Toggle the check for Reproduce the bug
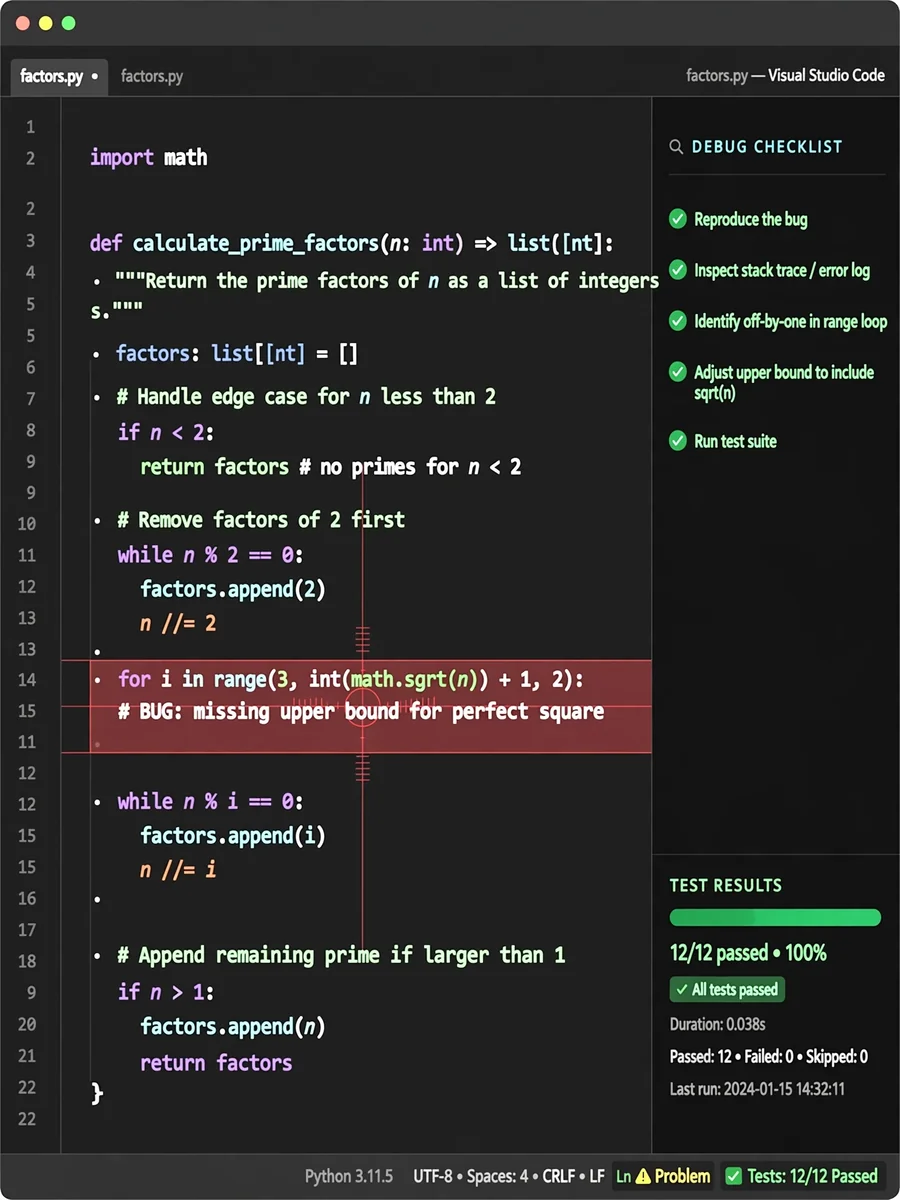The height and width of the screenshot is (1200, 900). (x=678, y=219)
